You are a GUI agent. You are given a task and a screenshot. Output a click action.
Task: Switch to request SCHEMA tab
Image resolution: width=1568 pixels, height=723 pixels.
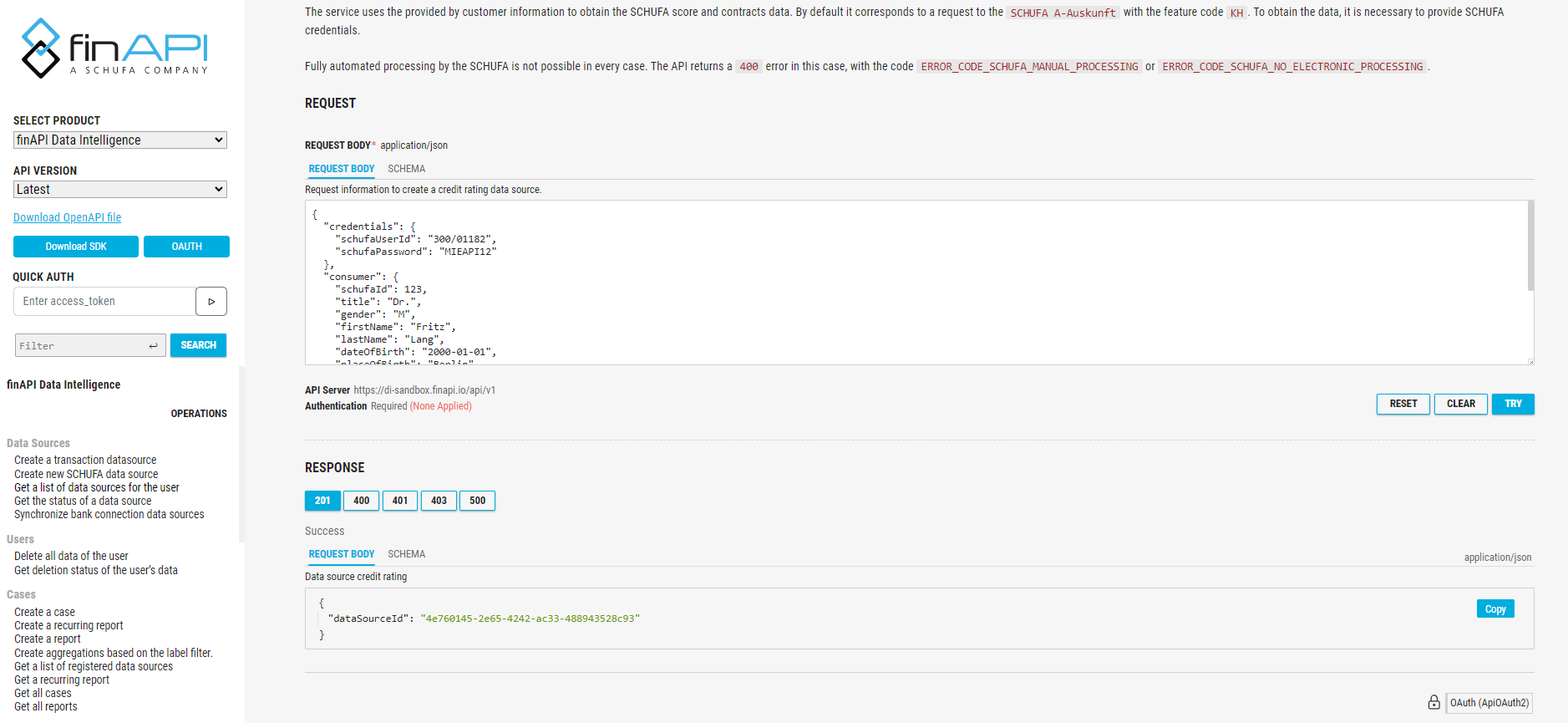pyautogui.click(x=406, y=169)
